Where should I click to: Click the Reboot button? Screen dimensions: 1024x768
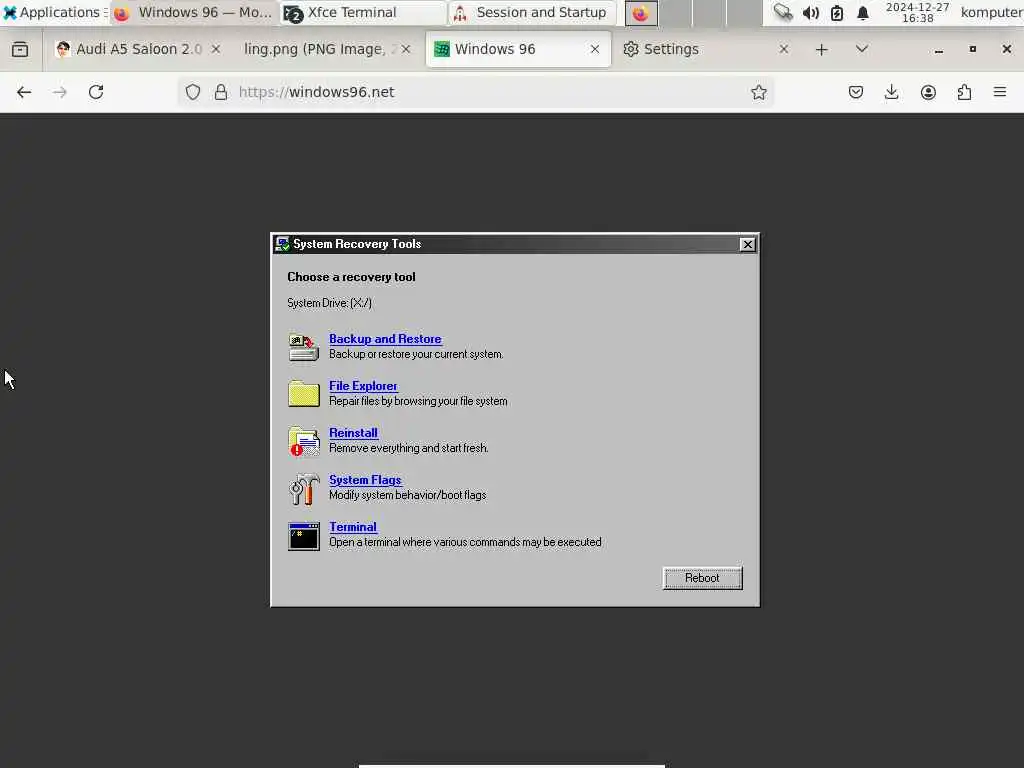click(x=702, y=578)
